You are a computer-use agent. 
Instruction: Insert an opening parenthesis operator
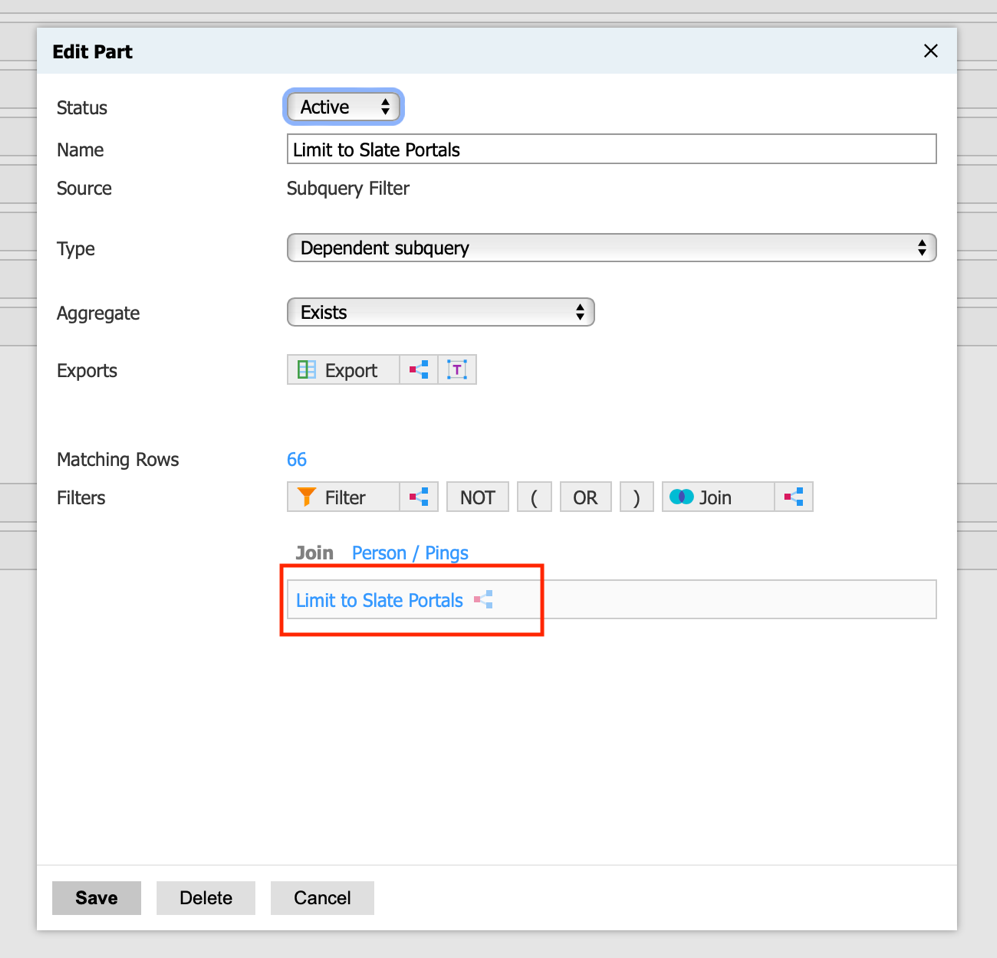pyautogui.click(x=534, y=497)
